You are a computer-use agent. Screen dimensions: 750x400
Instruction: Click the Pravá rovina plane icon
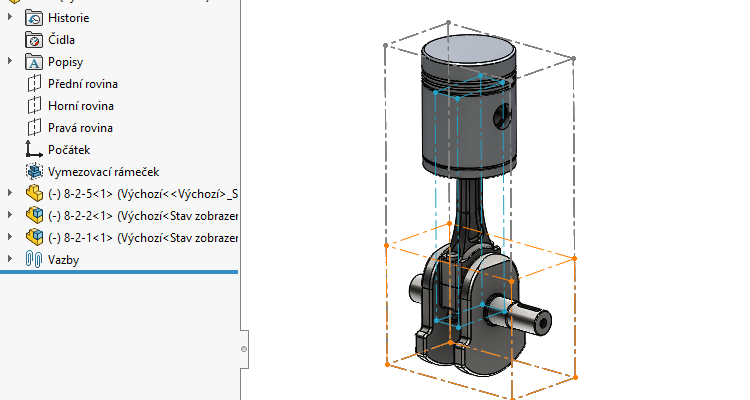pos(34,128)
